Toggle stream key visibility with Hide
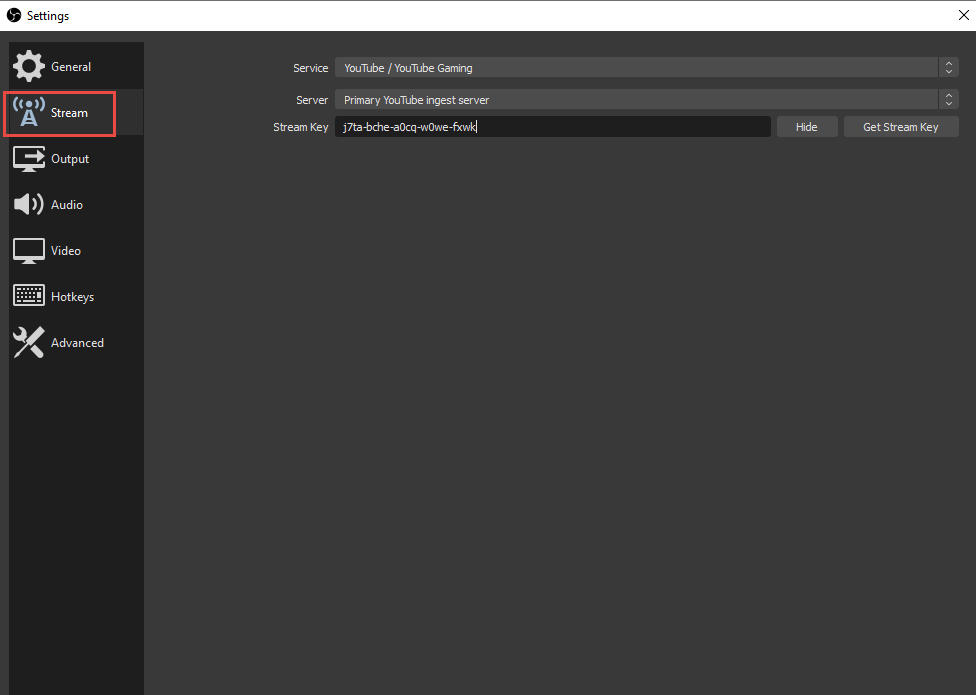Viewport: 976px width, 695px height. coord(806,127)
